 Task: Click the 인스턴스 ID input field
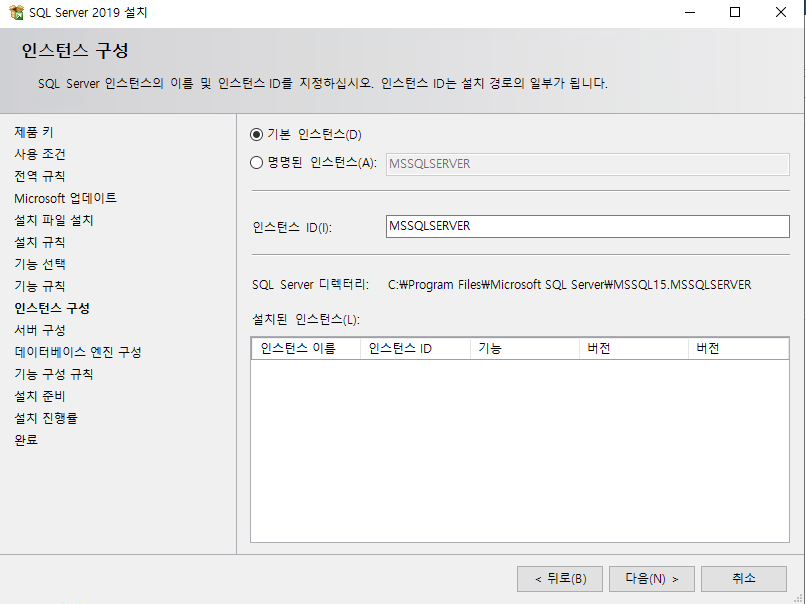[x=588, y=226]
